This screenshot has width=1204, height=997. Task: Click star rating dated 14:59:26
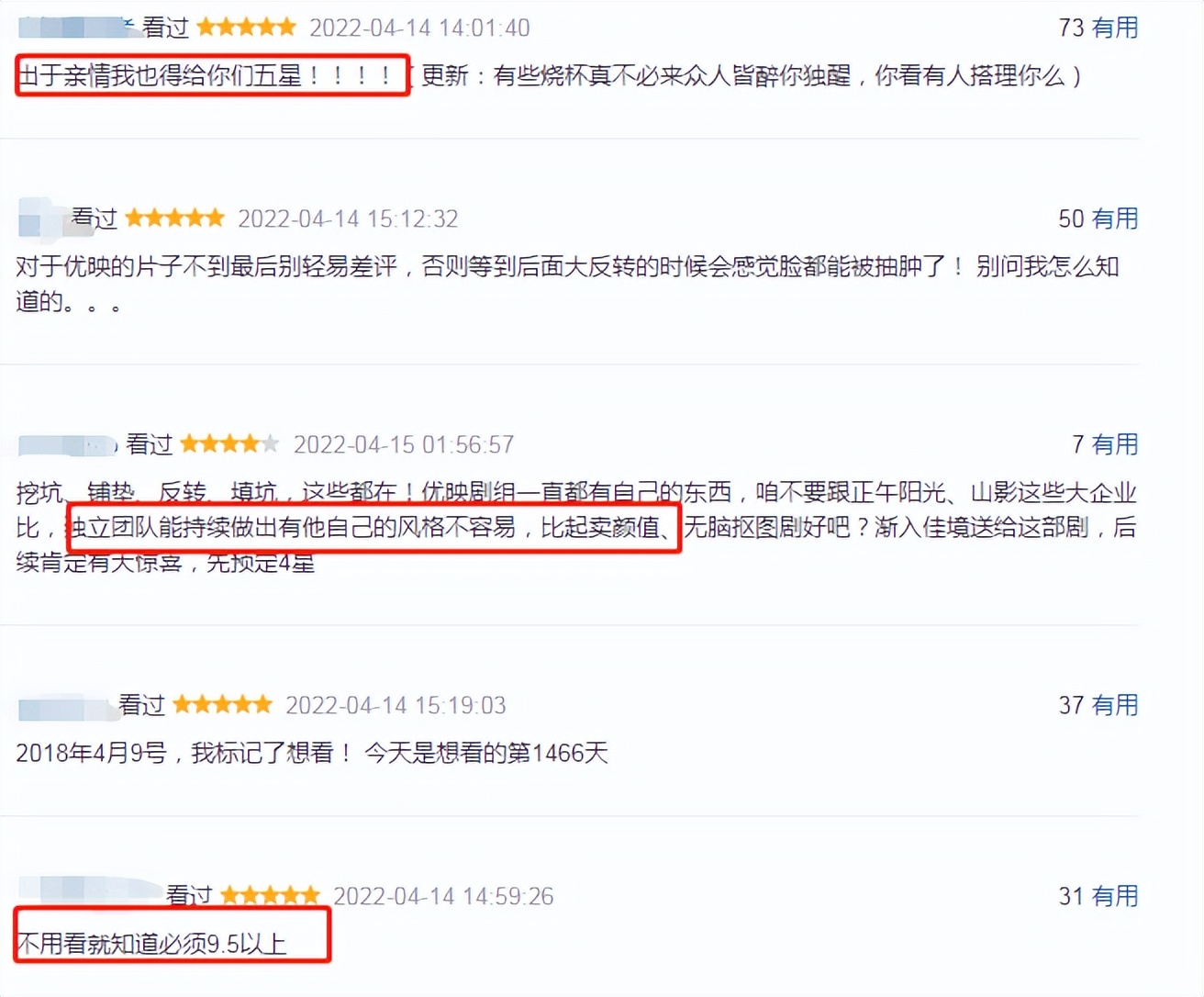pyautogui.click(x=270, y=896)
